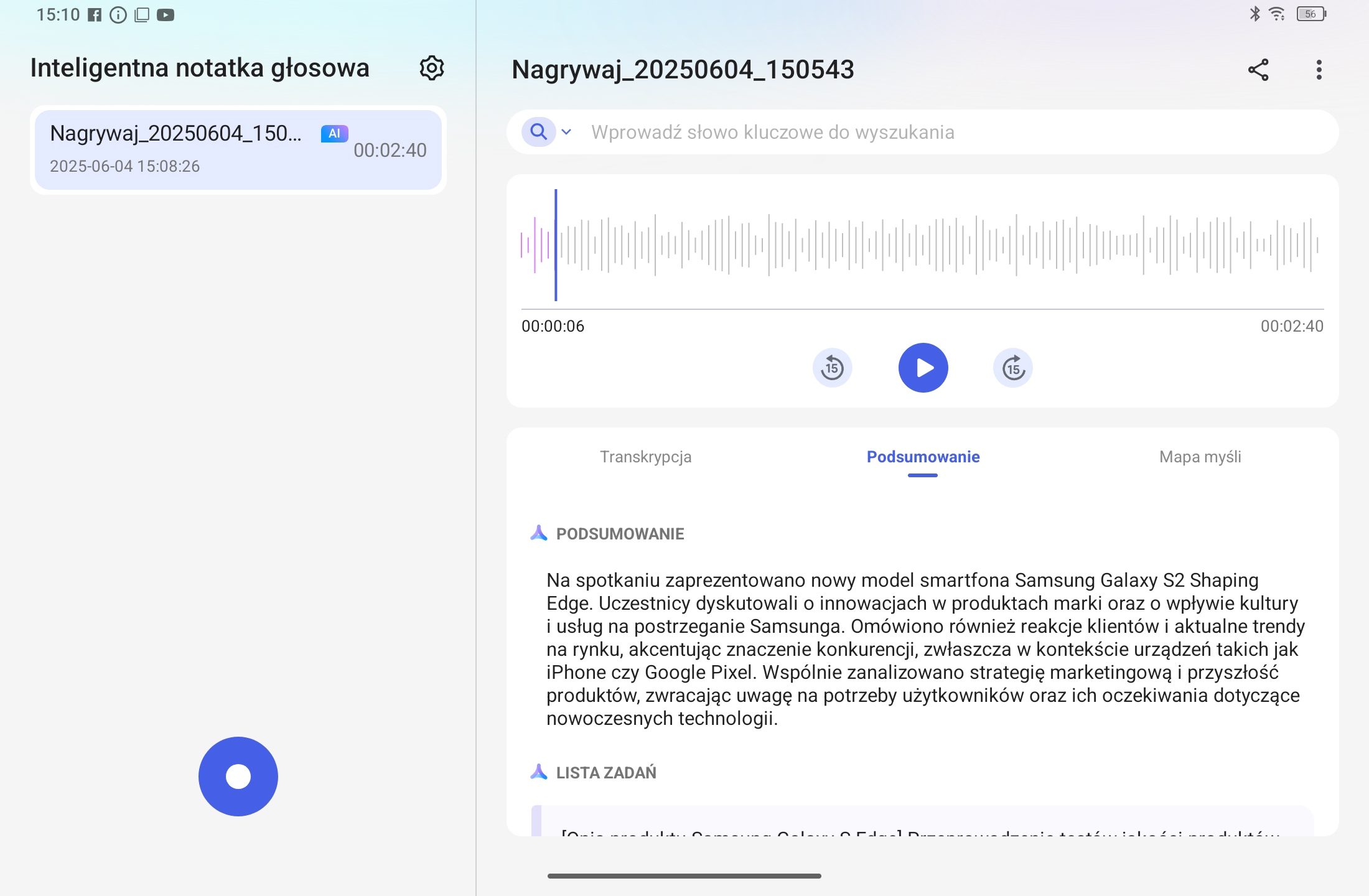Image resolution: width=1369 pixels, height=896 pixels.
Task: Skip forward 15 seconds
Action: pos(1013,368)
